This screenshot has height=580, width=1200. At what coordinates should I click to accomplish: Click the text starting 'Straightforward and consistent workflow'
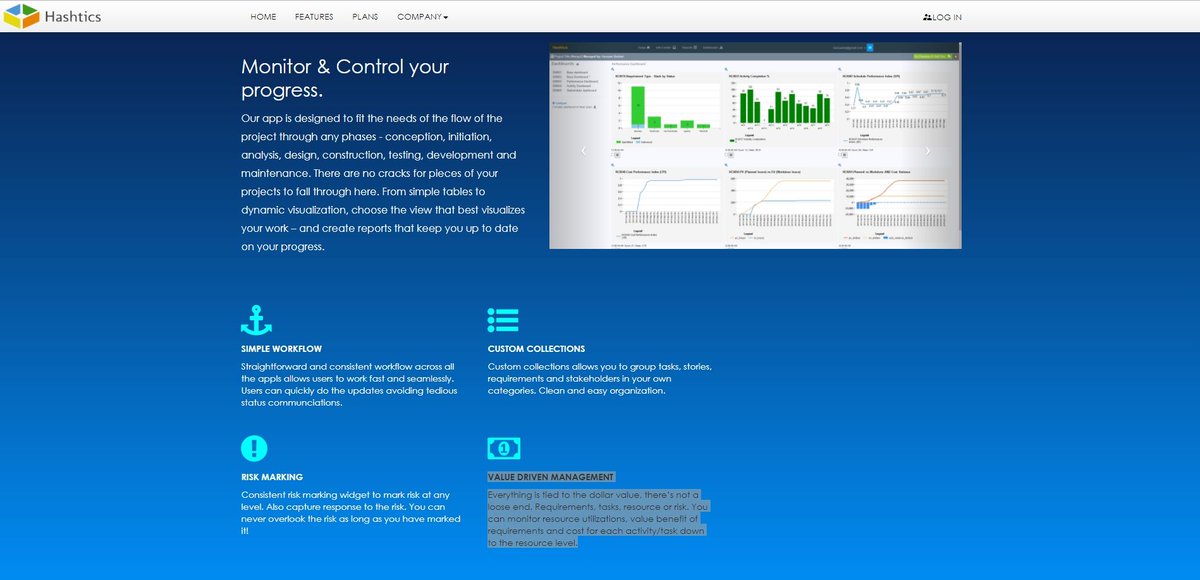(350, 384)
